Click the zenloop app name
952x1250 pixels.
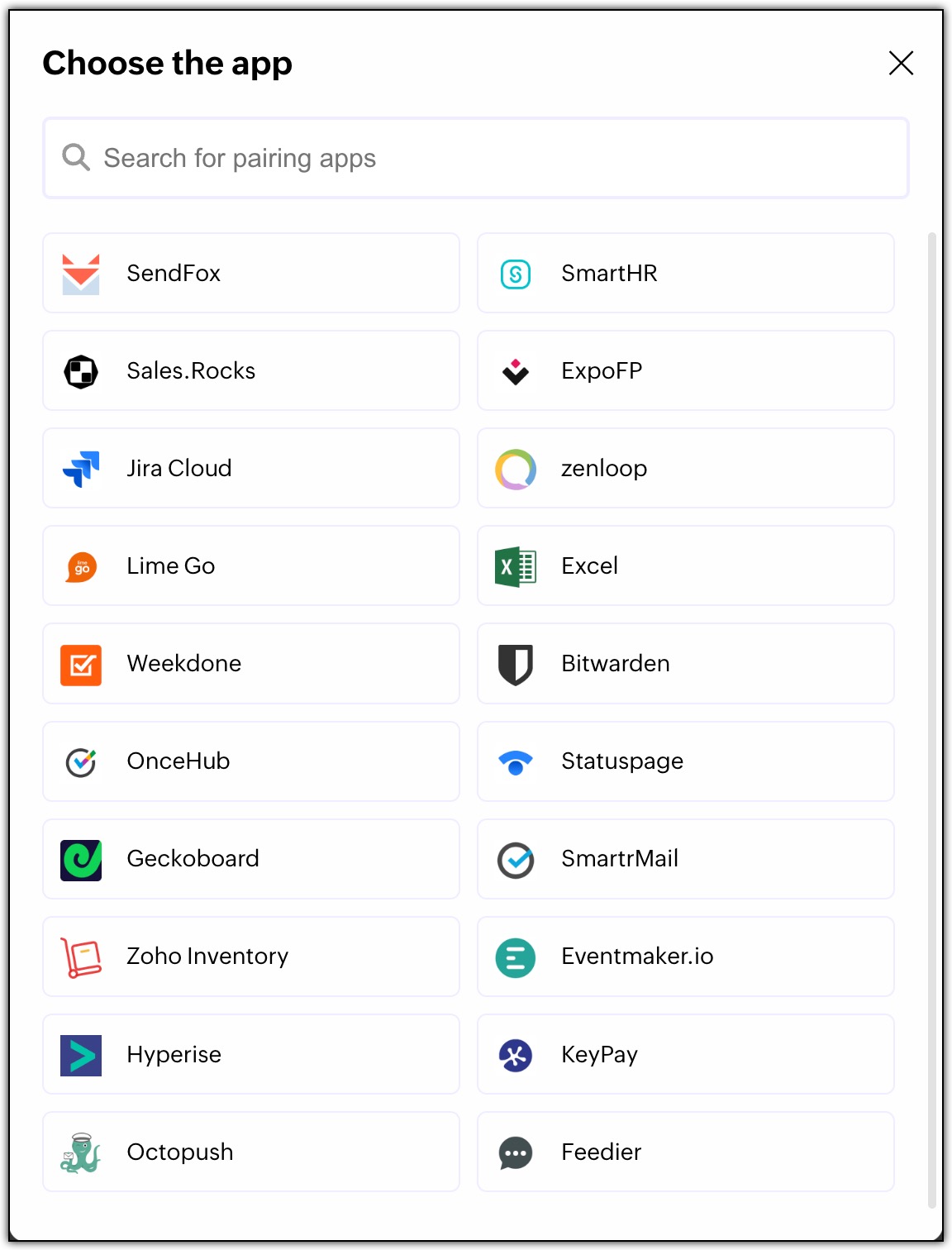coord(604,469)
